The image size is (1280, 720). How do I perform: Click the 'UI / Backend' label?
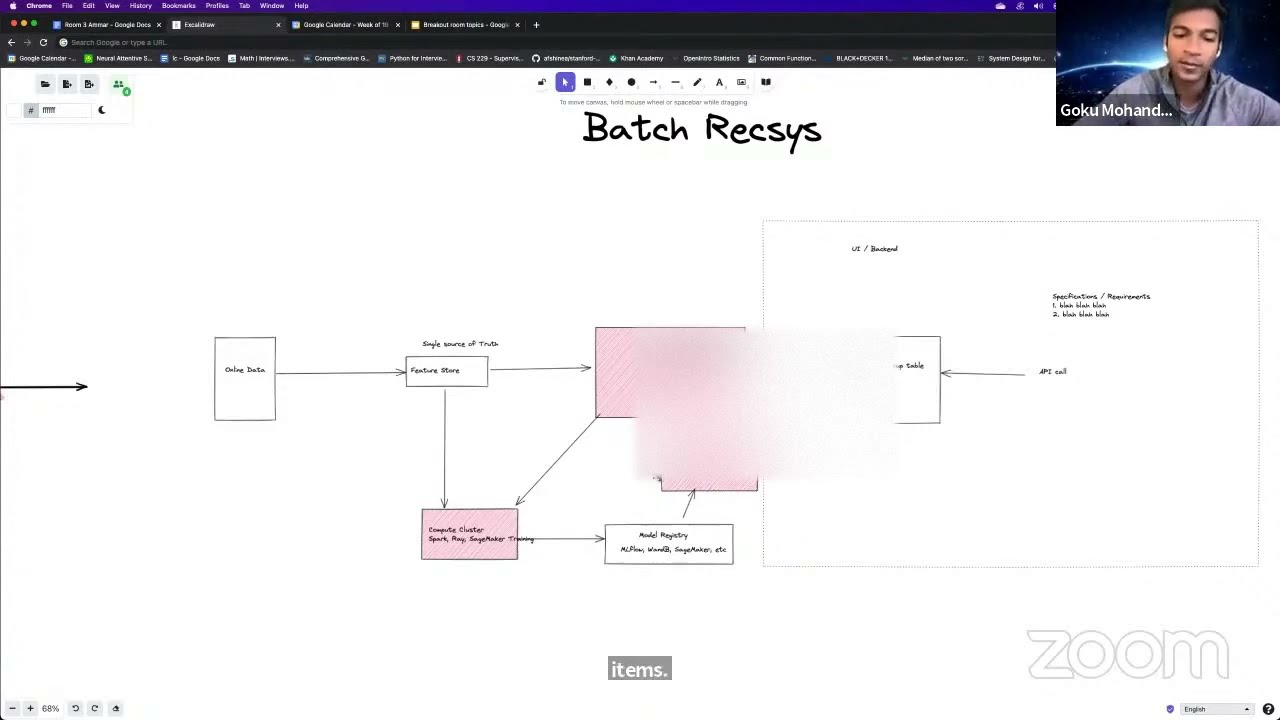875,249
